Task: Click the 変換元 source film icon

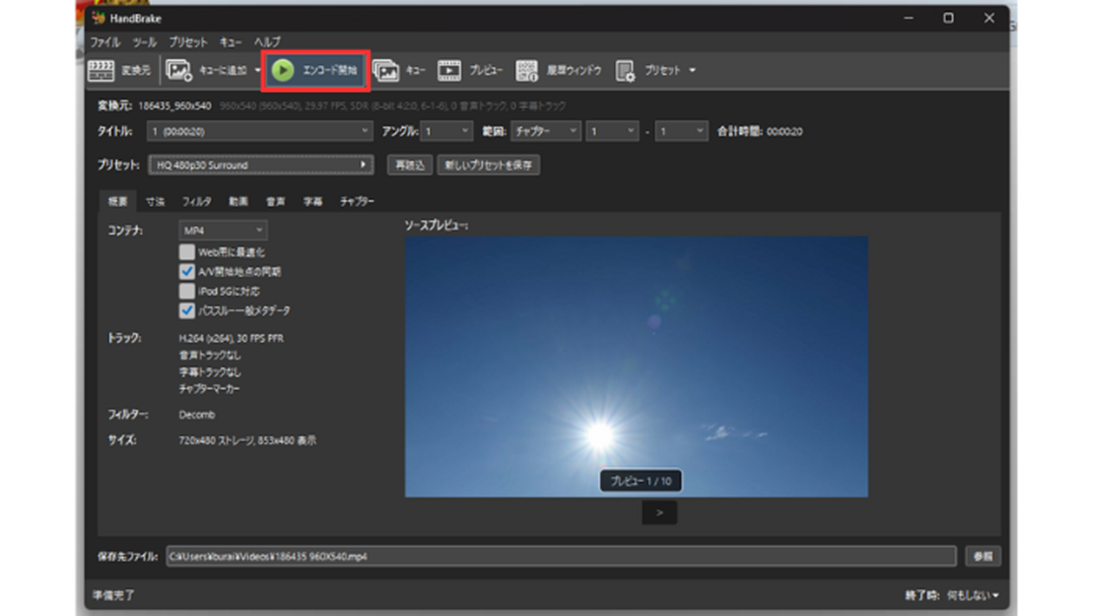Action: point(101,70)
